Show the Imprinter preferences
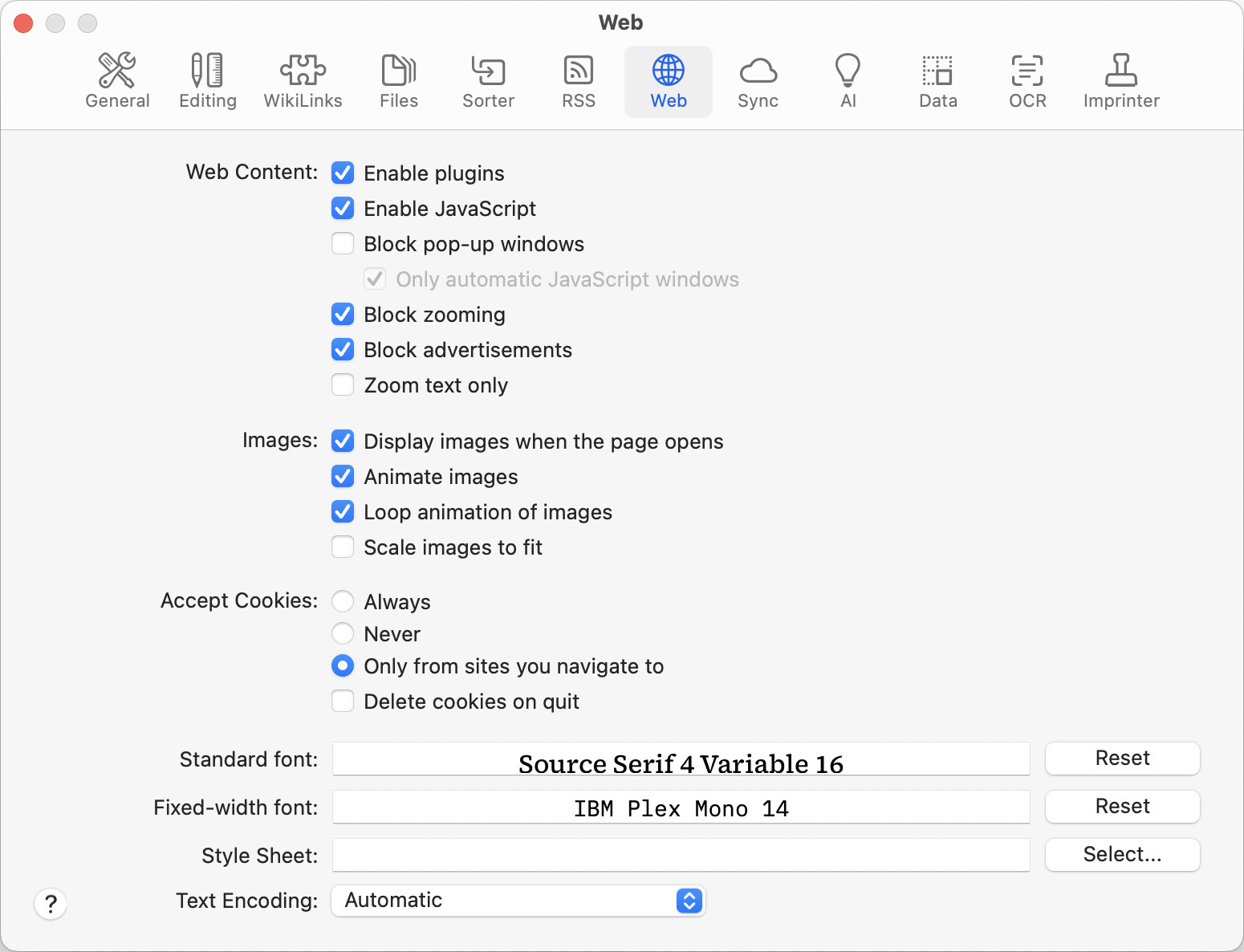 pos(1121,81)
